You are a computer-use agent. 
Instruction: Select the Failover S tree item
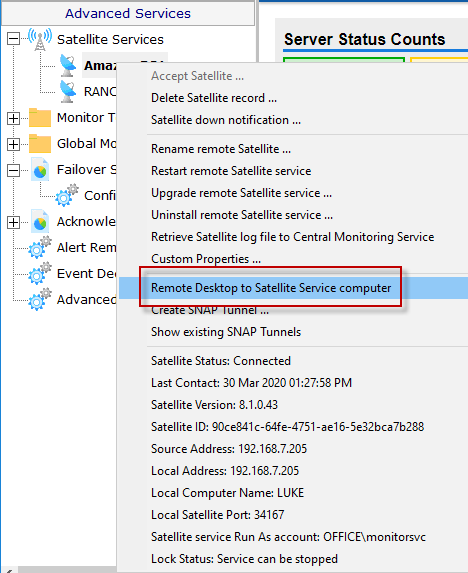click(87, 170)
